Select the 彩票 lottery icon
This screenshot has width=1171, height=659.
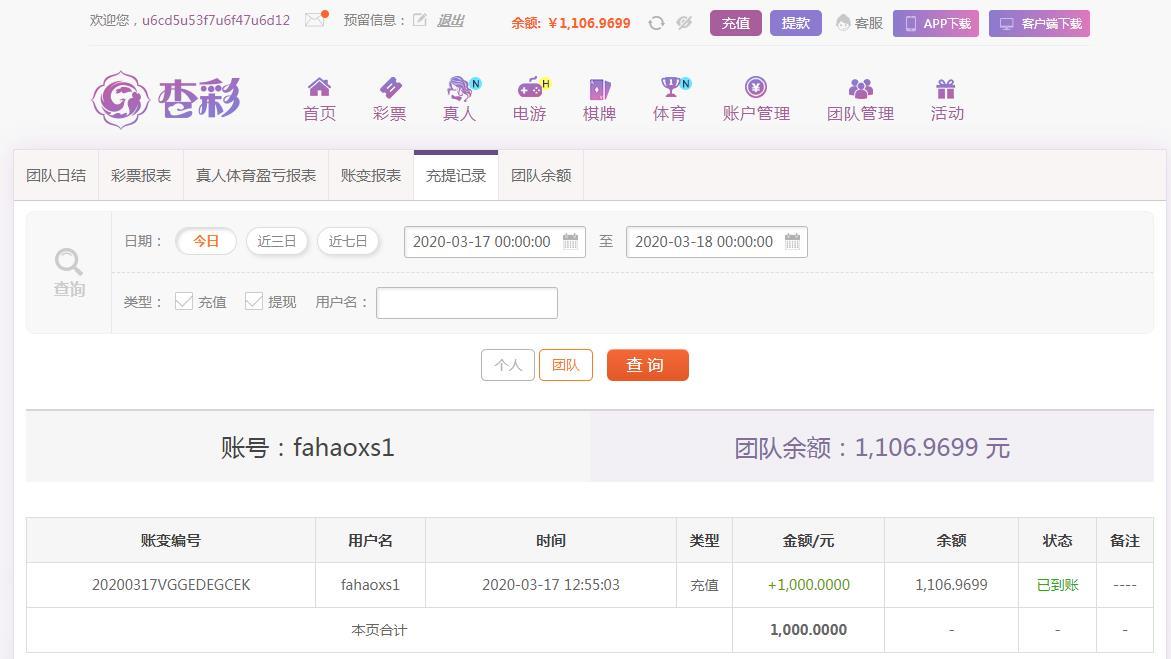click(x=389, y=97)
